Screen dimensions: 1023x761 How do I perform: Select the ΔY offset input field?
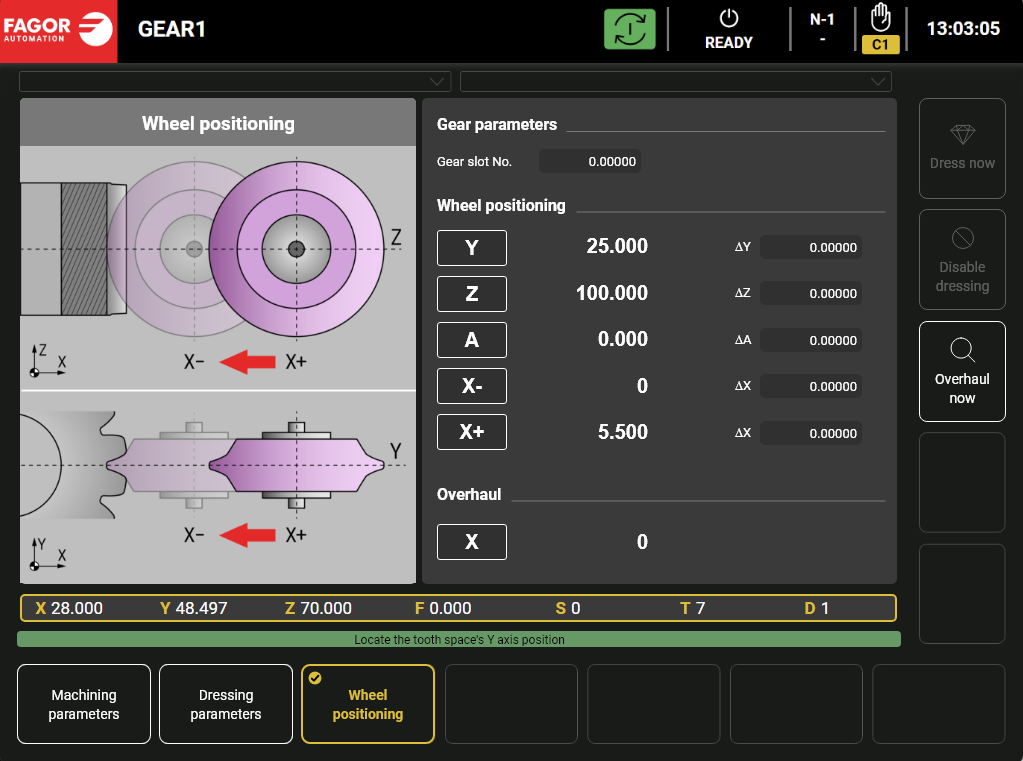(810, 247)
